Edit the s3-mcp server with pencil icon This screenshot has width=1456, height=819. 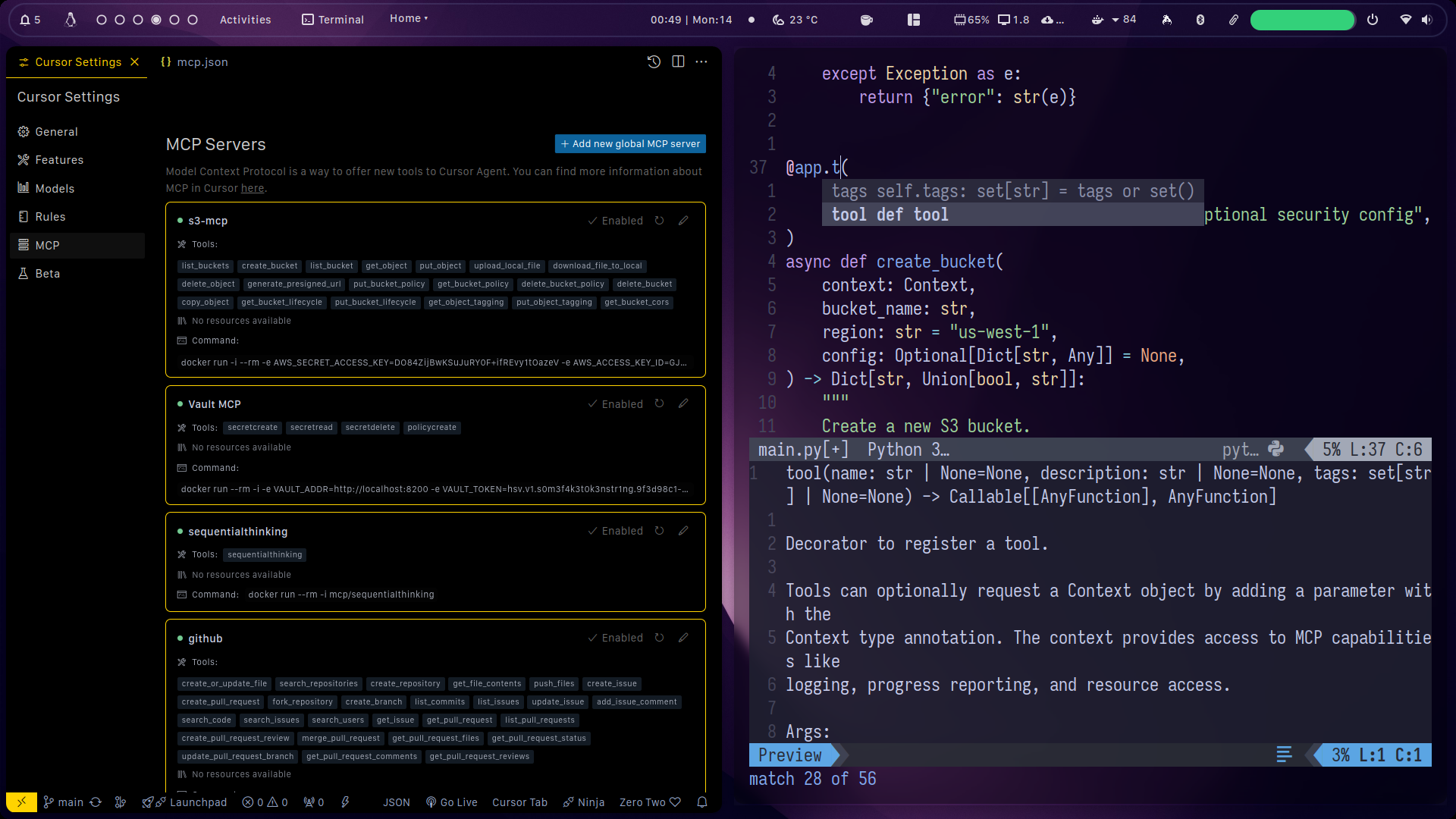[683, 221]
